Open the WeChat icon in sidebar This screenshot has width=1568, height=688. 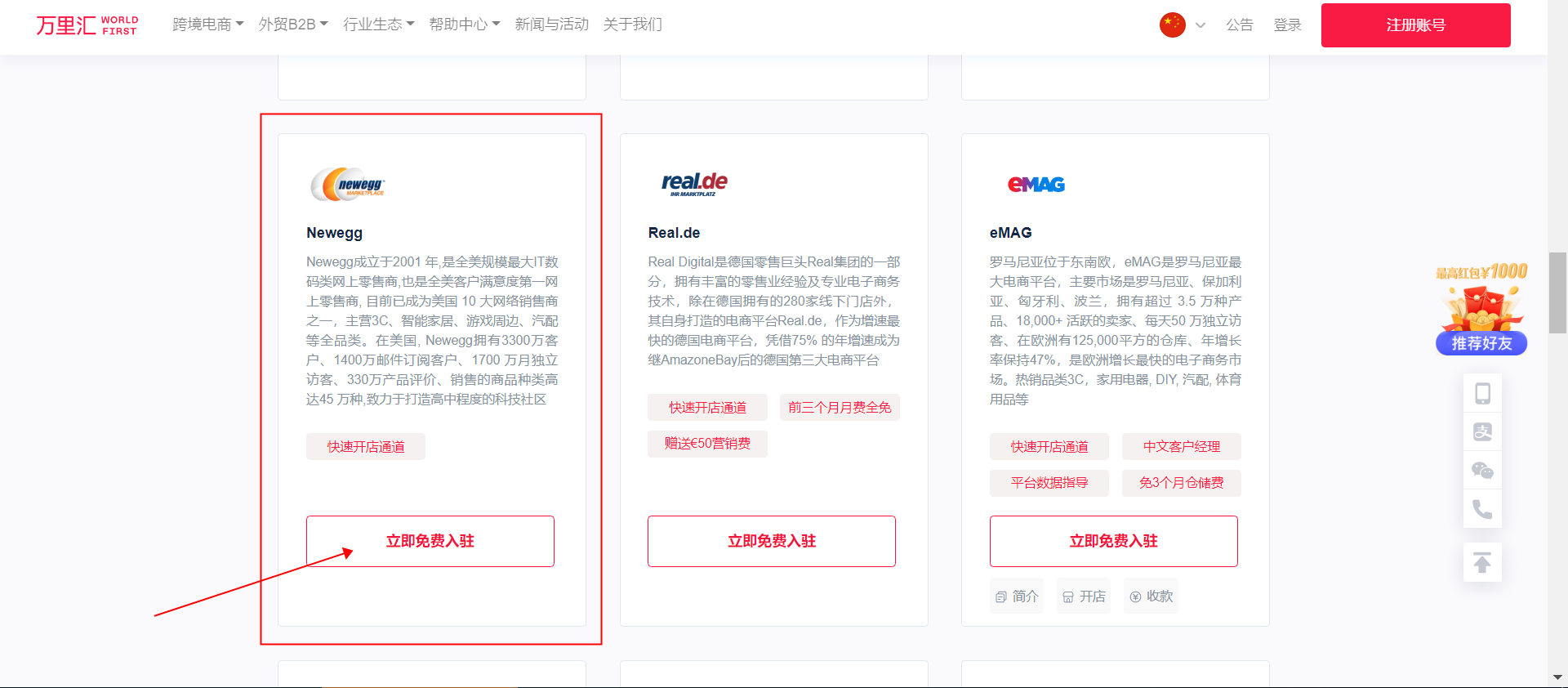(x=1482, y=471)
